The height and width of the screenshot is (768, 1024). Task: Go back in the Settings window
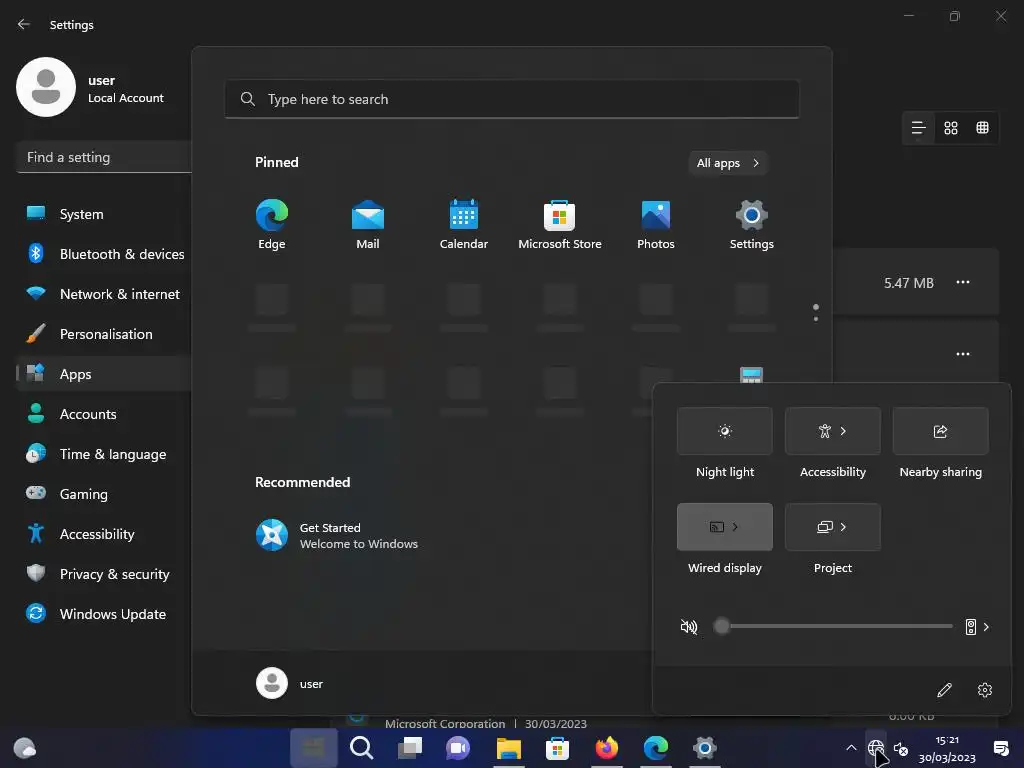point(24,24)
